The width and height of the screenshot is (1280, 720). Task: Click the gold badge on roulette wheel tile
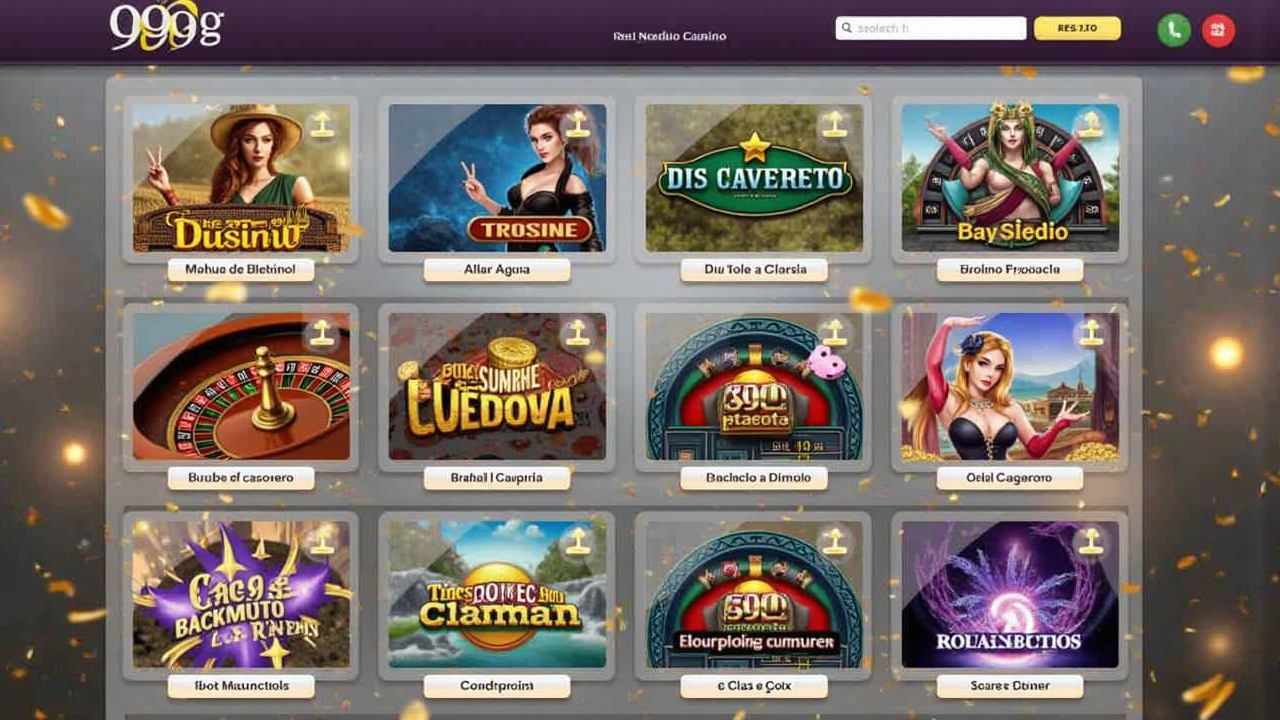pyautogui.click(x=321, y=333)
